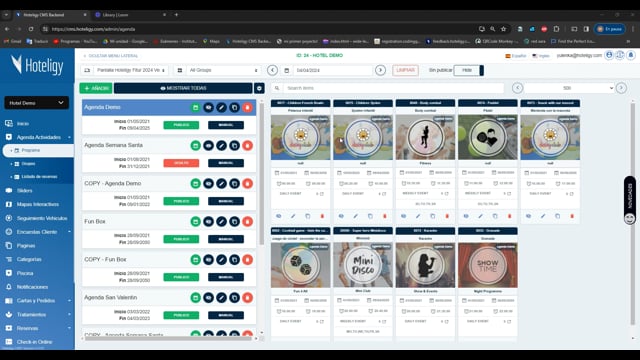Open calendar icon on Agenda Demo row

point(196,108)
